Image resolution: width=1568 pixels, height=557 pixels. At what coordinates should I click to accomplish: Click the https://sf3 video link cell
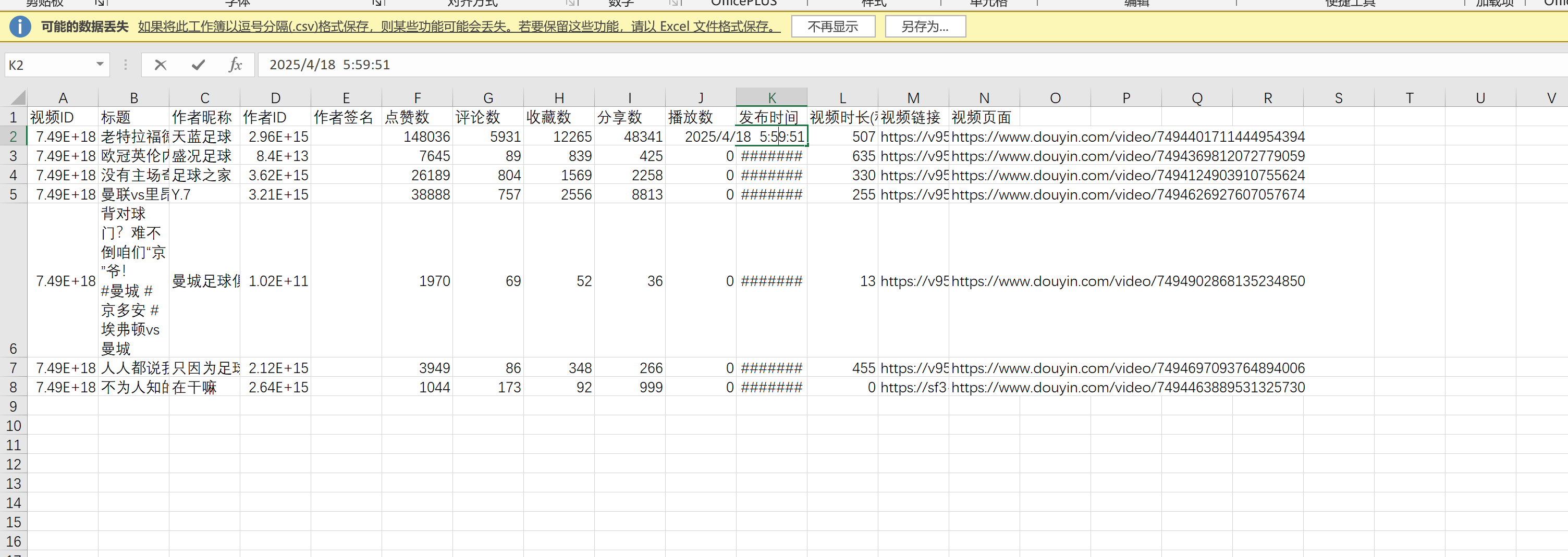click(913, 387)
